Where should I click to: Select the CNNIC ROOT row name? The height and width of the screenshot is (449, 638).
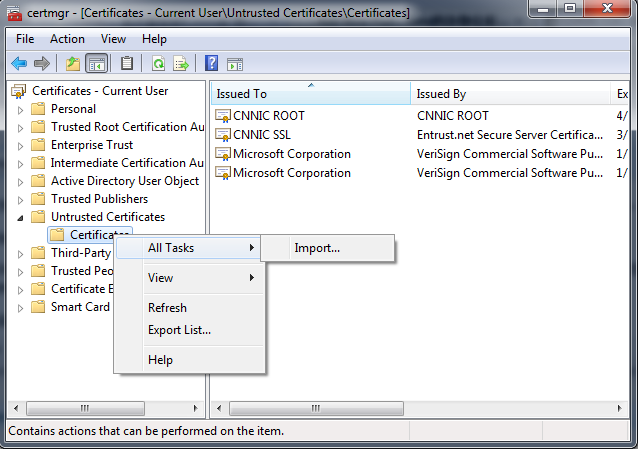point(269,116)
